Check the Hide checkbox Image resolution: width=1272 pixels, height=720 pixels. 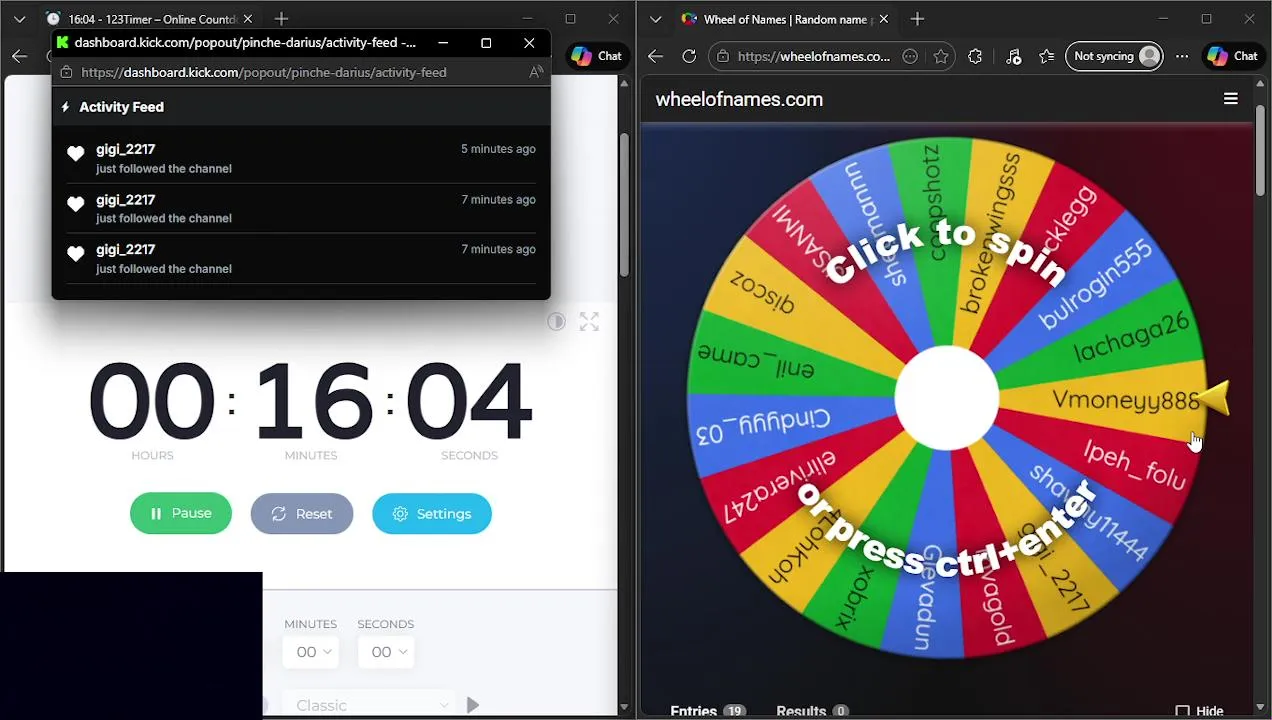(1182, 711)
